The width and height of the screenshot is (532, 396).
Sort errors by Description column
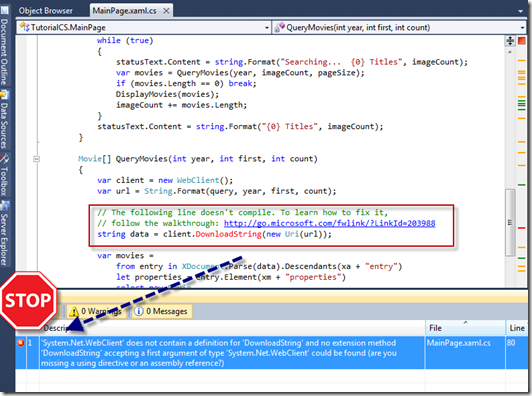coord(232,328)
